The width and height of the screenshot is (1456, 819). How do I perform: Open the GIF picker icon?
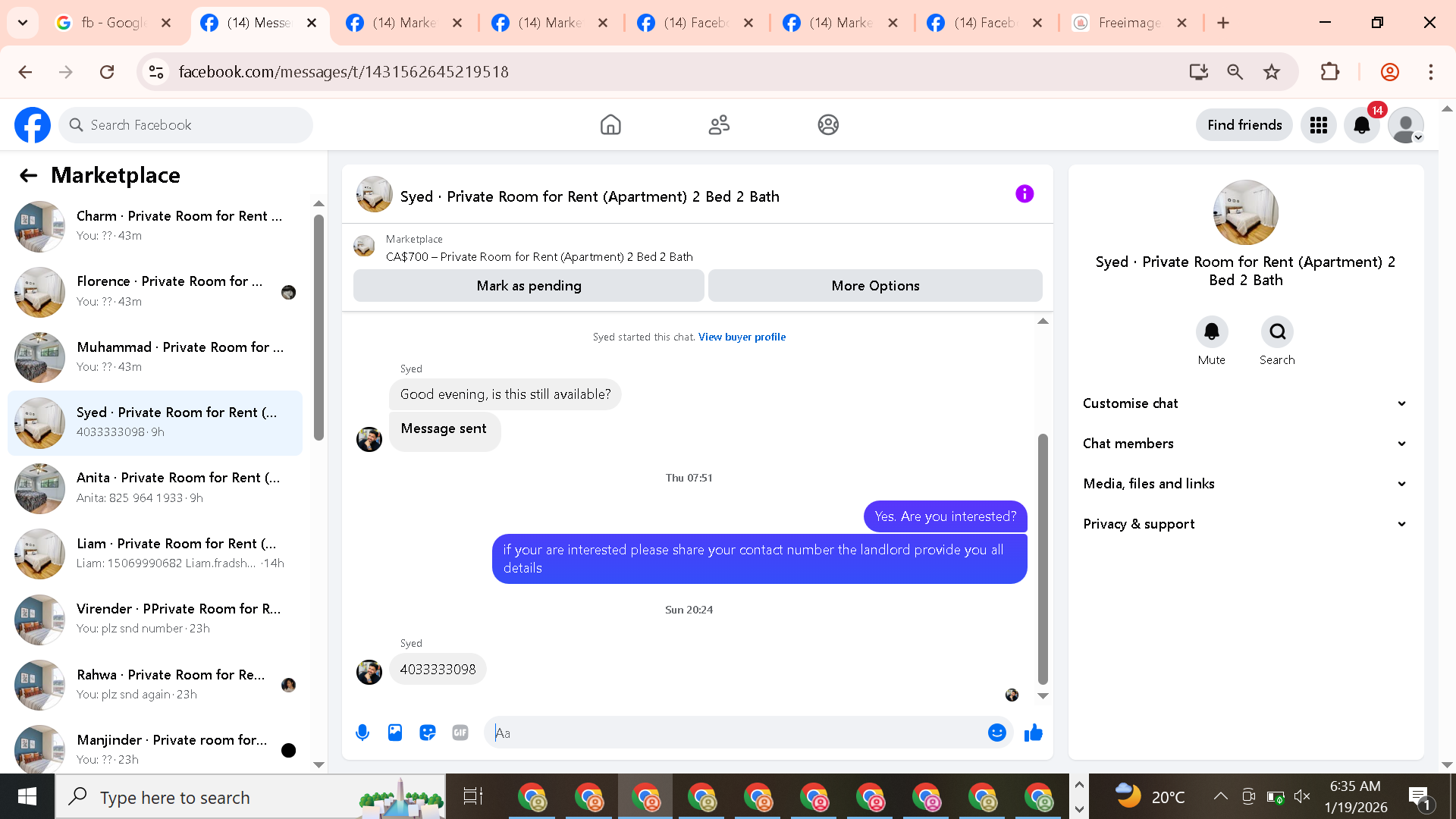point(460,733)
